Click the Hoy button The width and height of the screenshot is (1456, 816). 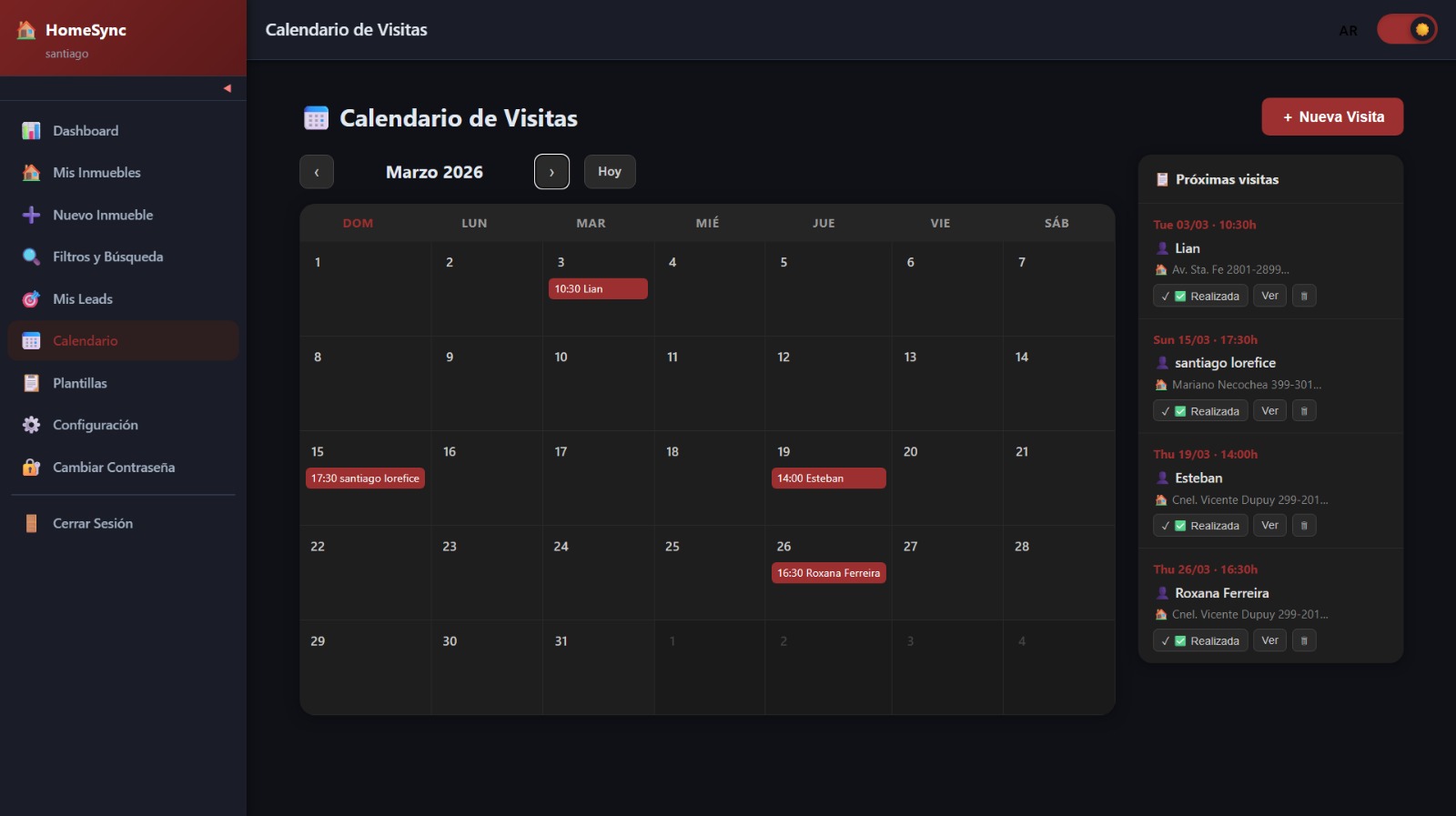[x=610, y=171]
